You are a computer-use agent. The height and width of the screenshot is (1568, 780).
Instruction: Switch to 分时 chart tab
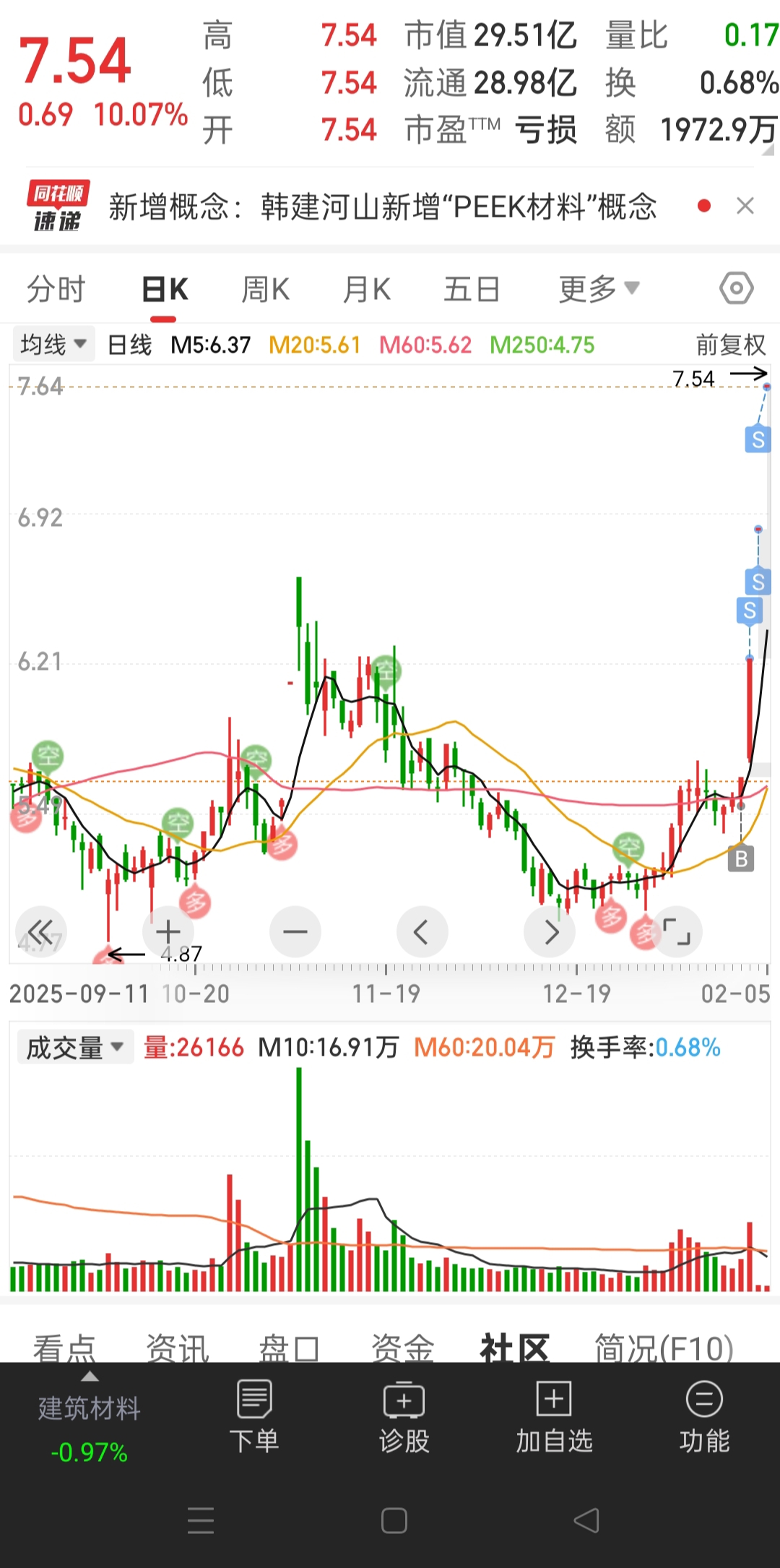pos(56,289)
